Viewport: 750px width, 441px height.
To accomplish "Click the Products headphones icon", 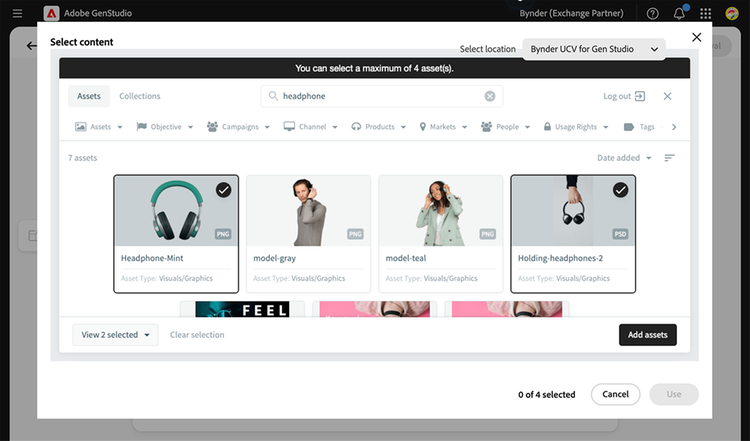I will coord(356,126).
